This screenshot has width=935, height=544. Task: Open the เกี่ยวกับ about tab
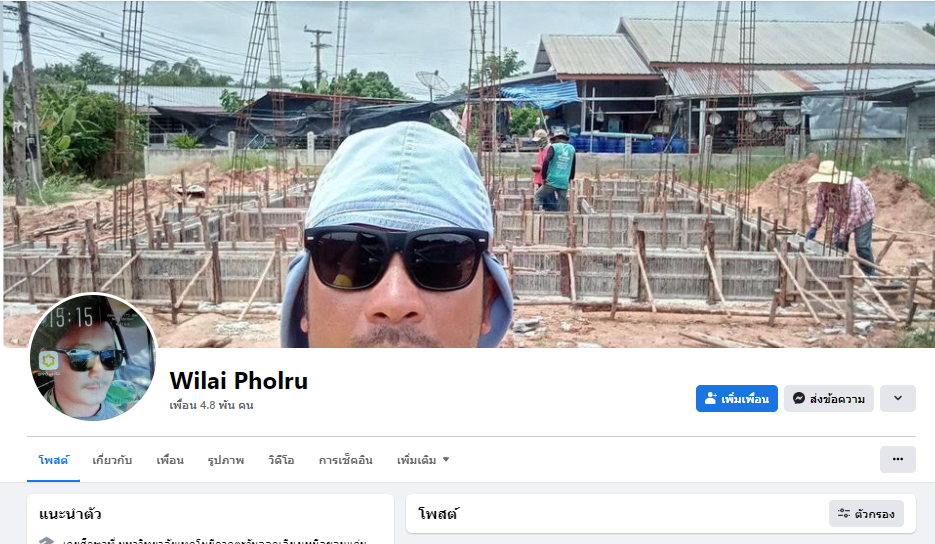[112, 460]
